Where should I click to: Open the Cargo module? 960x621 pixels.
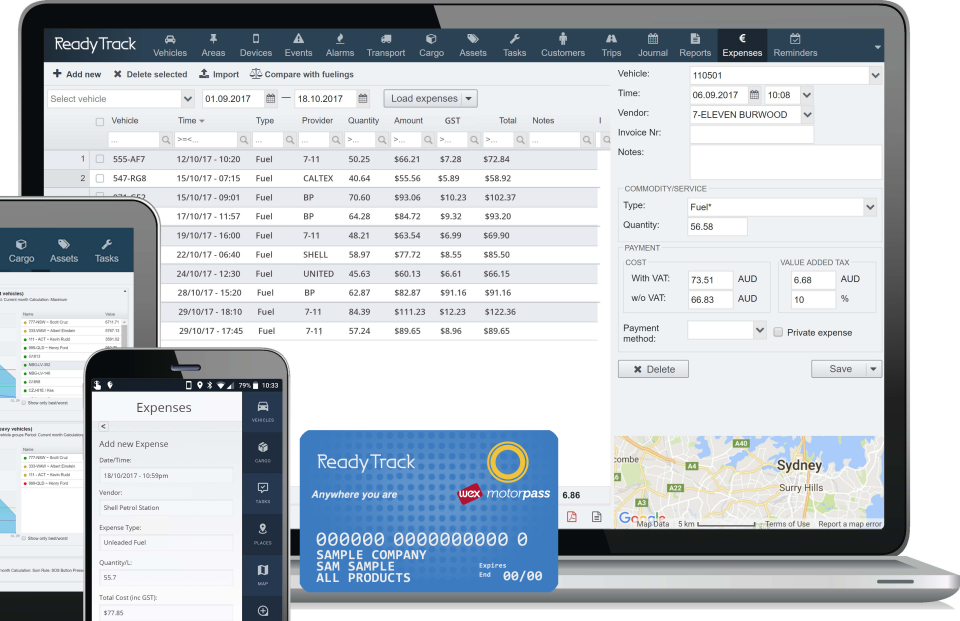(x=431, y=45)
